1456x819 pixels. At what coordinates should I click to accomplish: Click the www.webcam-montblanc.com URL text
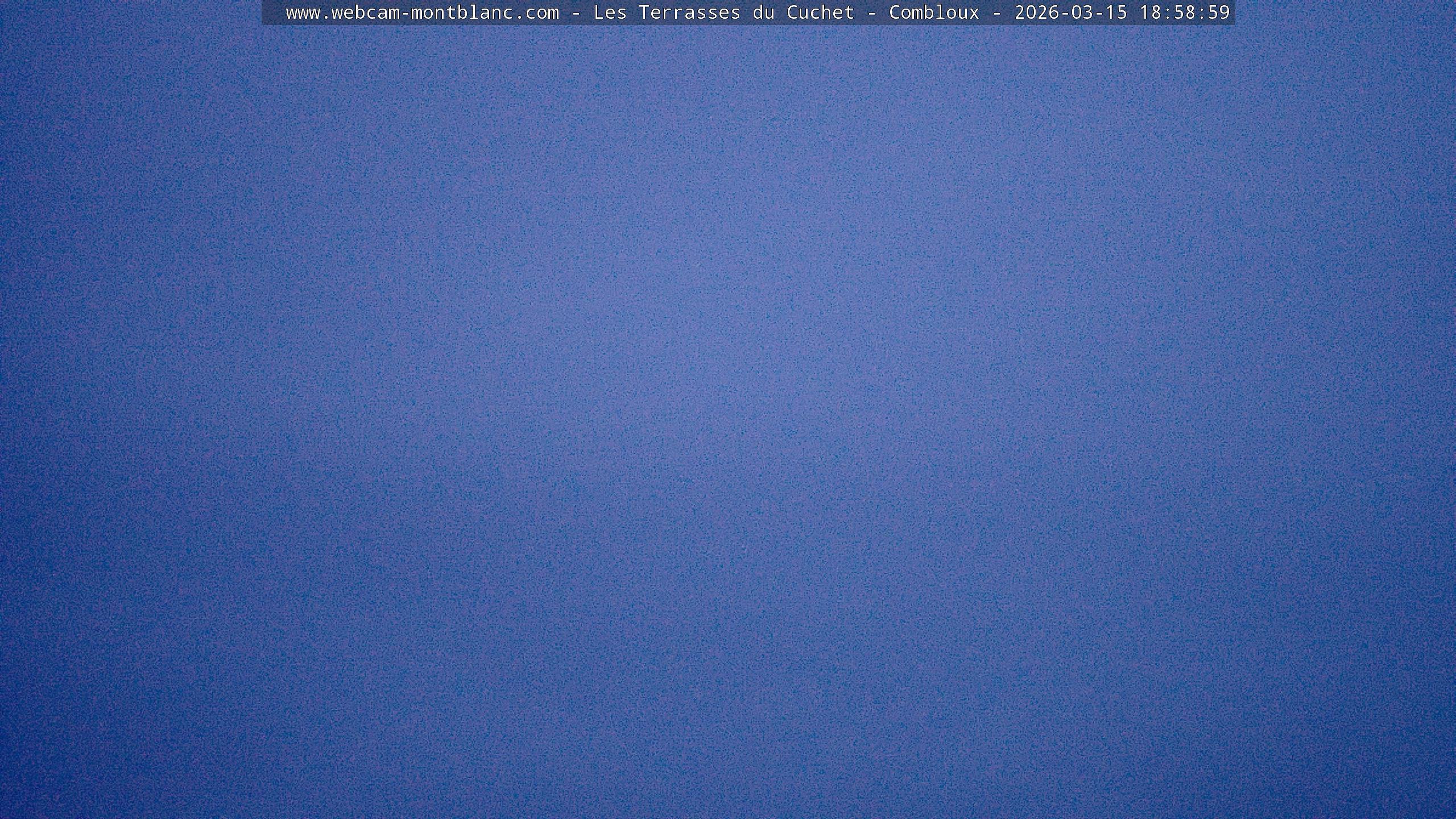pos(422,13)
